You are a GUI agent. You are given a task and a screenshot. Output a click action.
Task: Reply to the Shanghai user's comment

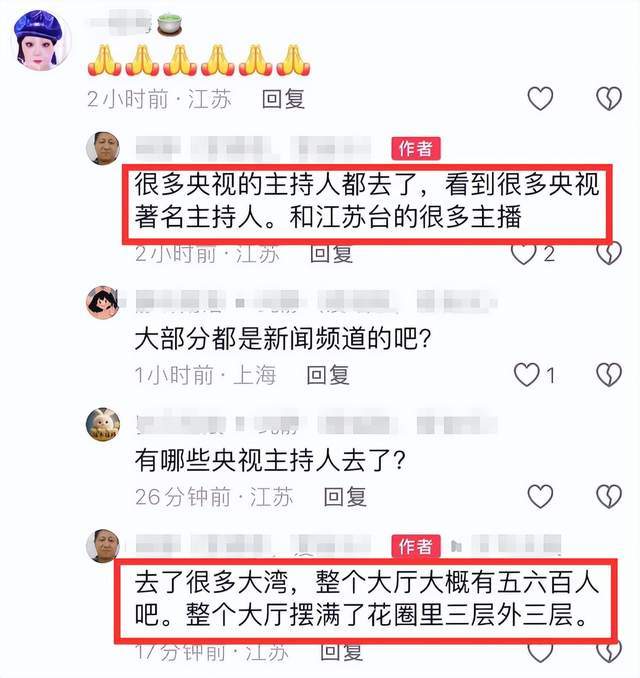tap(328, 375)
